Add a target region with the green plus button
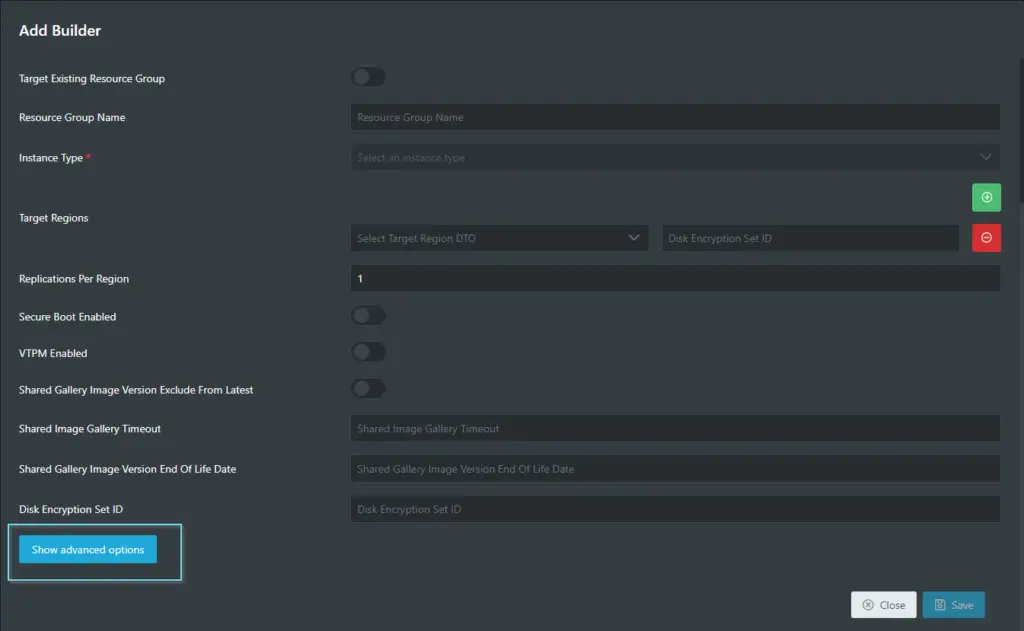The height and width of the screenshot is (631, 1024). pyautogui.click(x=986, y=197)
